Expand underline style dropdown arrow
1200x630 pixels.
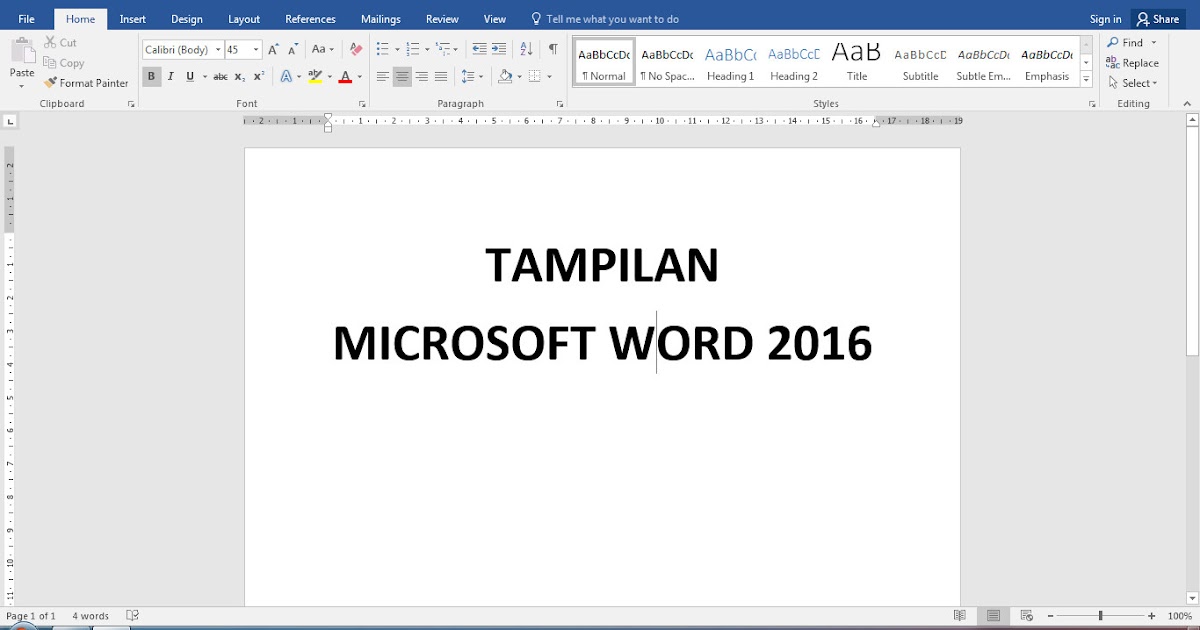click(205, 77)
